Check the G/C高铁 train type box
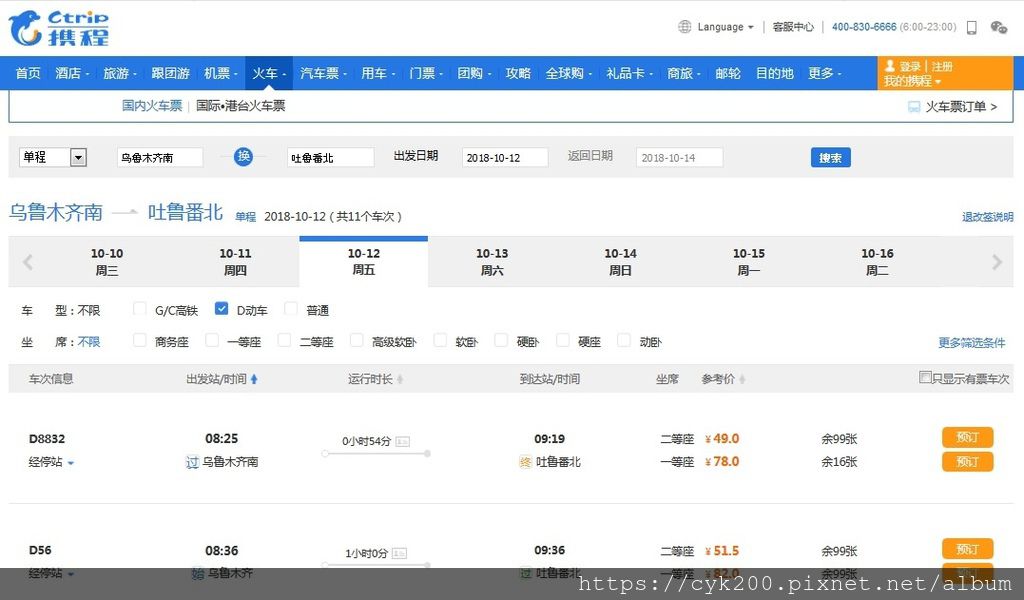Image resolution: width=1024 pixels, height=600 pixels. tap(139, 309)
